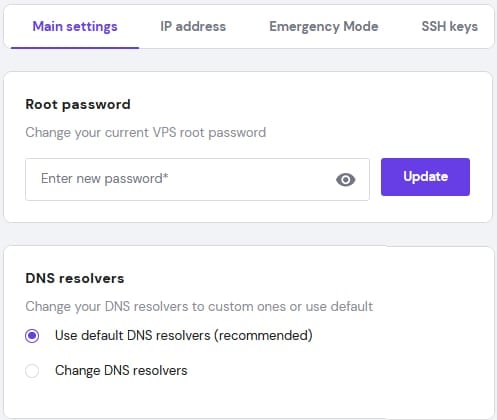Click 'Change your current VPS root password' text

[146, 133]
